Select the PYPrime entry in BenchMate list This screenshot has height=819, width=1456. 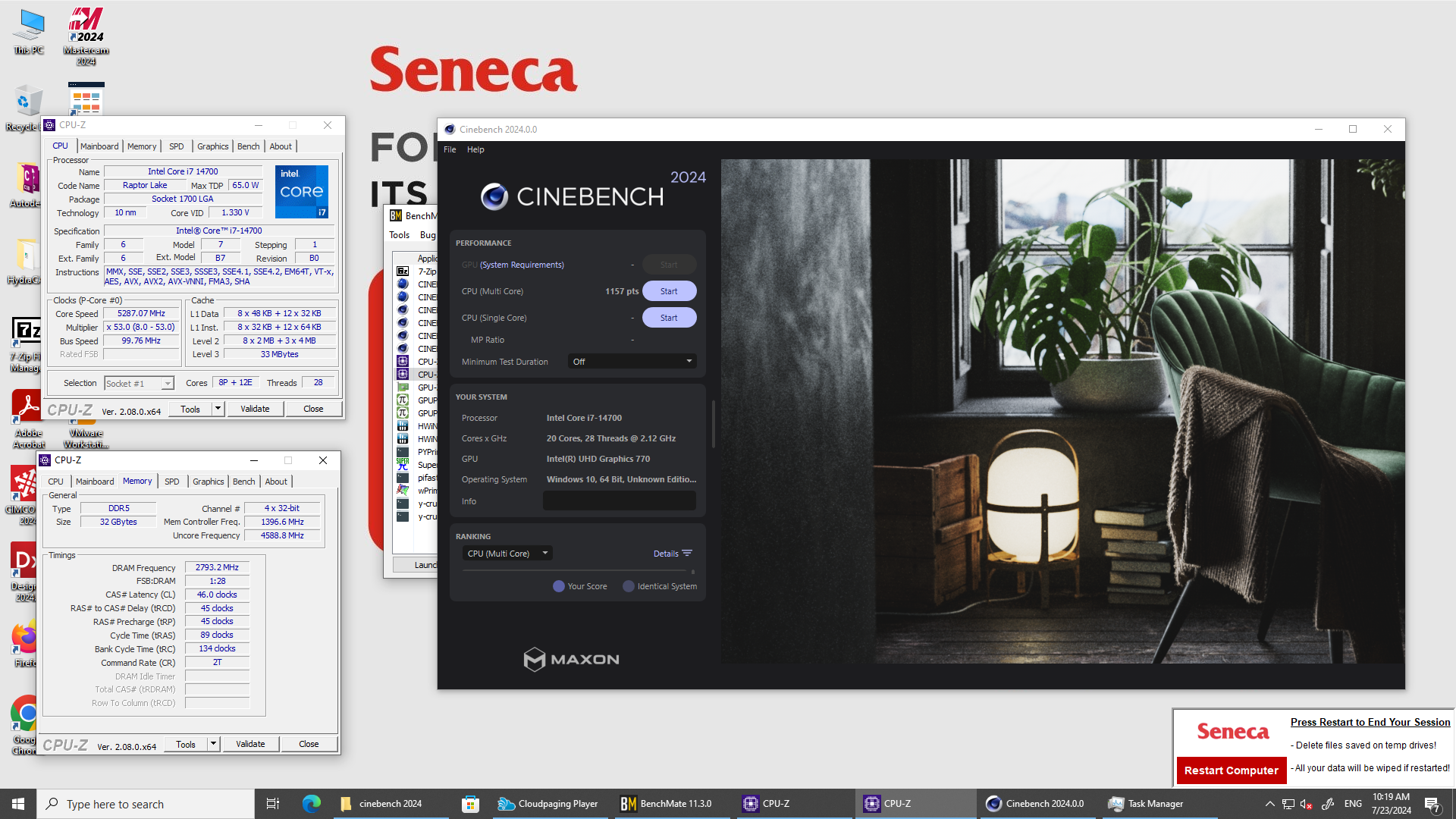(416, 452)
